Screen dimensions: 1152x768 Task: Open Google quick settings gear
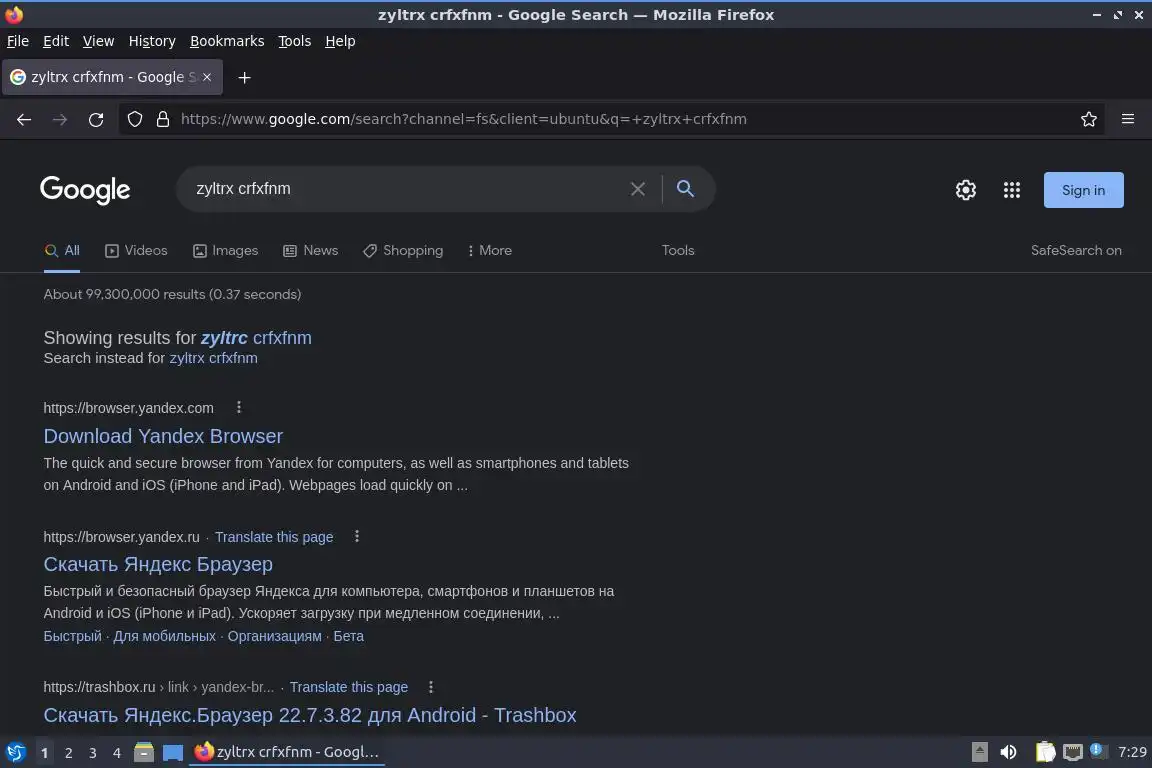click(x=965, y=190)
